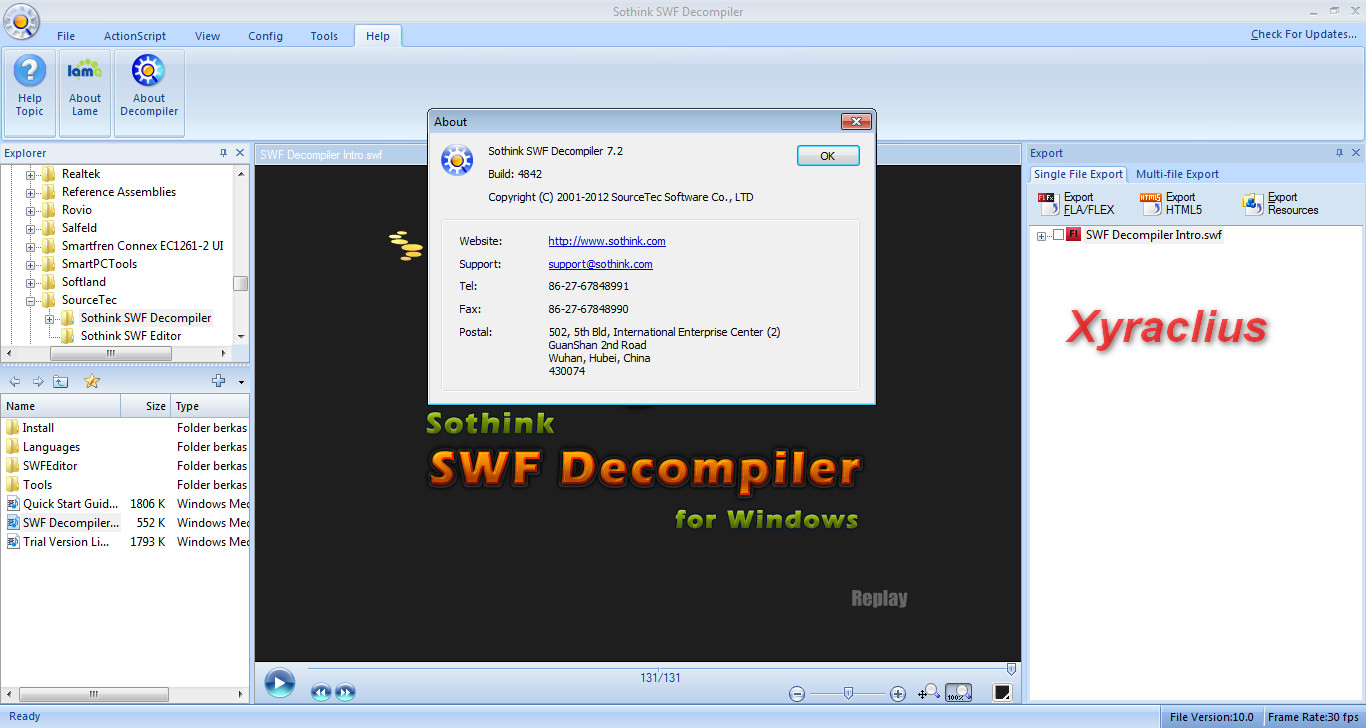Close the Export panel

coord(1356,153)
